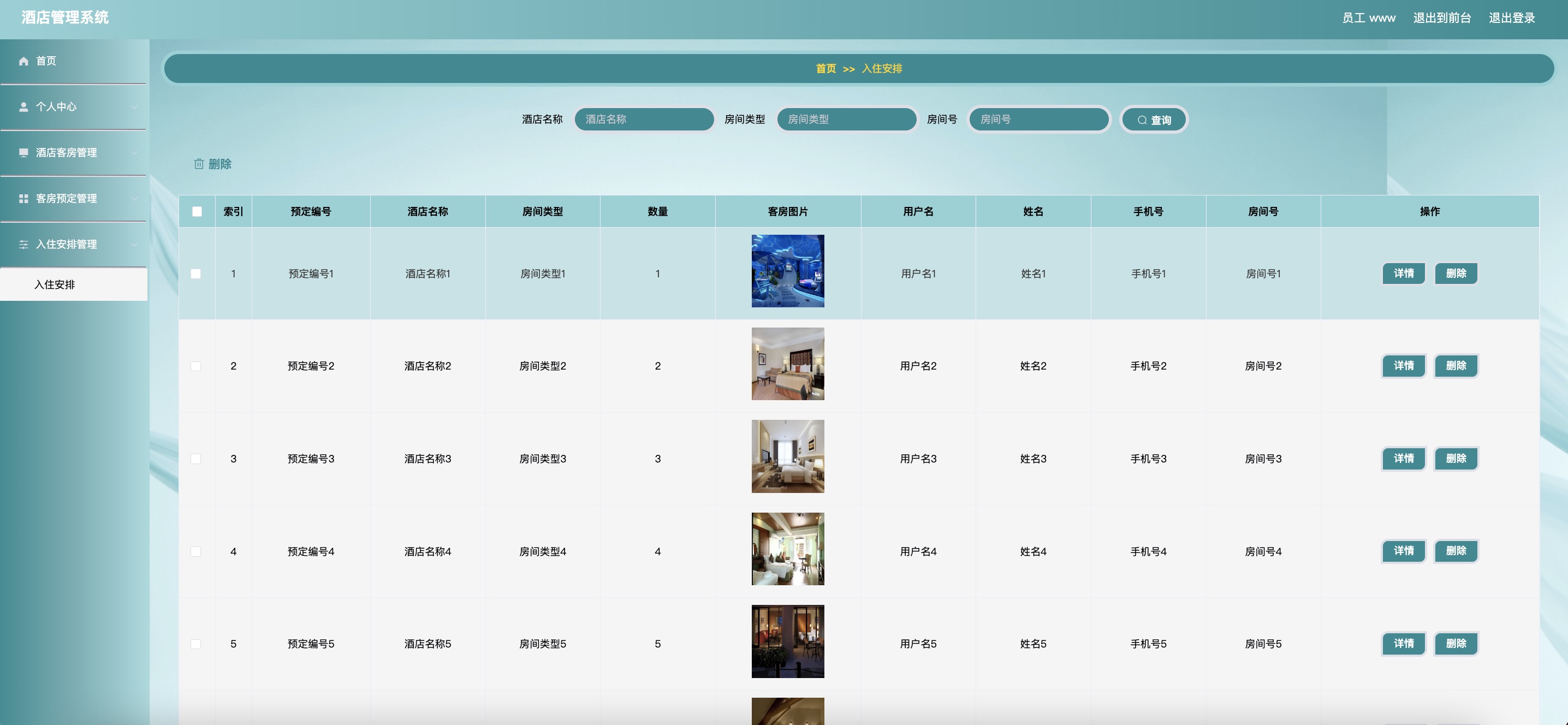The height and width of the screenshot is (725, 1568).
Task: Expand the 客房预定管理 chevron arrow
Action: [134, 198]
